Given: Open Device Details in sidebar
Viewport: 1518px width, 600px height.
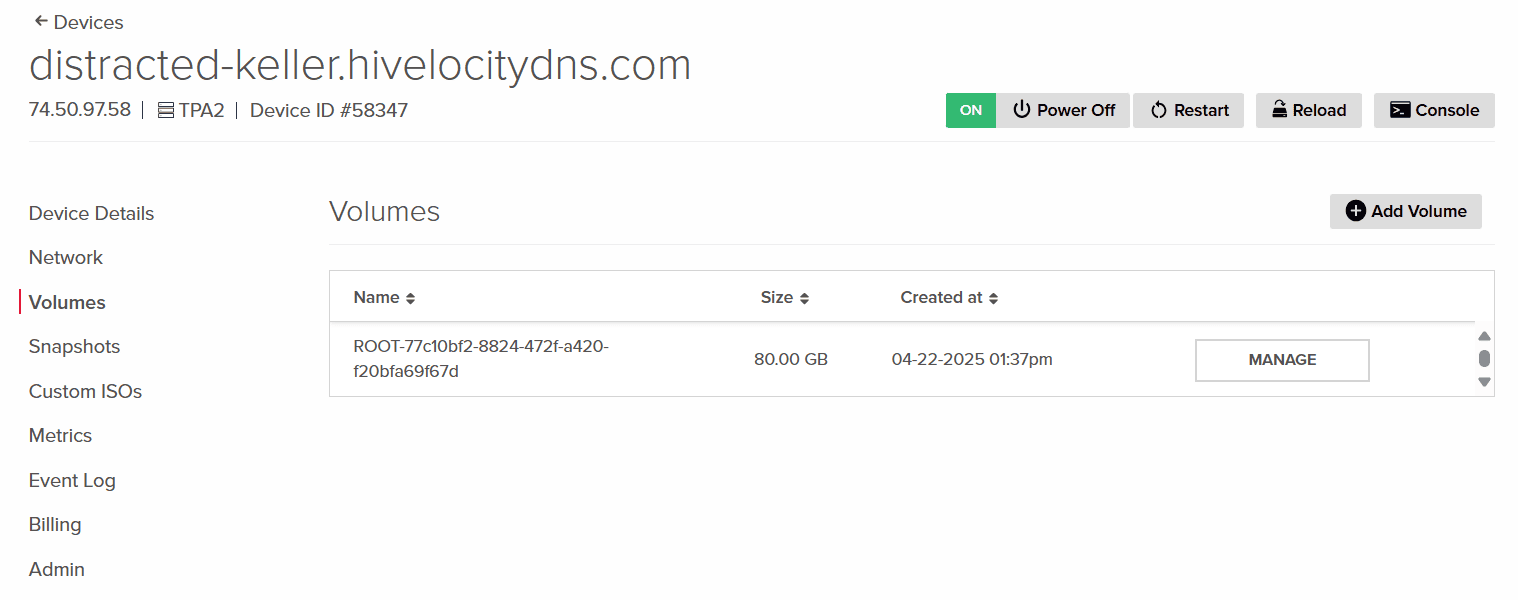Looking at the screenshot, I should point(91,213).
